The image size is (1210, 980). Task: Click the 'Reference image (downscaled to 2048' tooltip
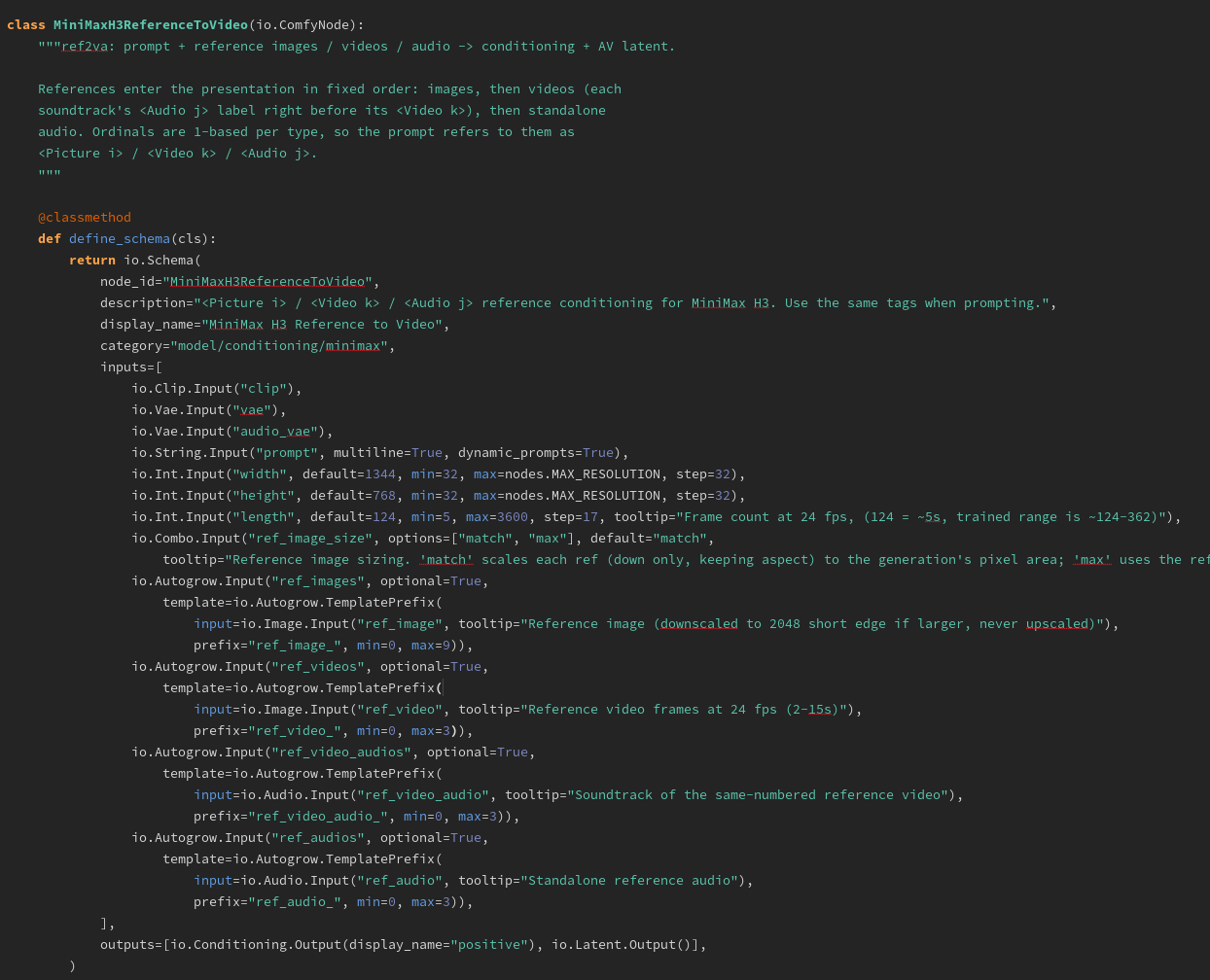[812, 623]
